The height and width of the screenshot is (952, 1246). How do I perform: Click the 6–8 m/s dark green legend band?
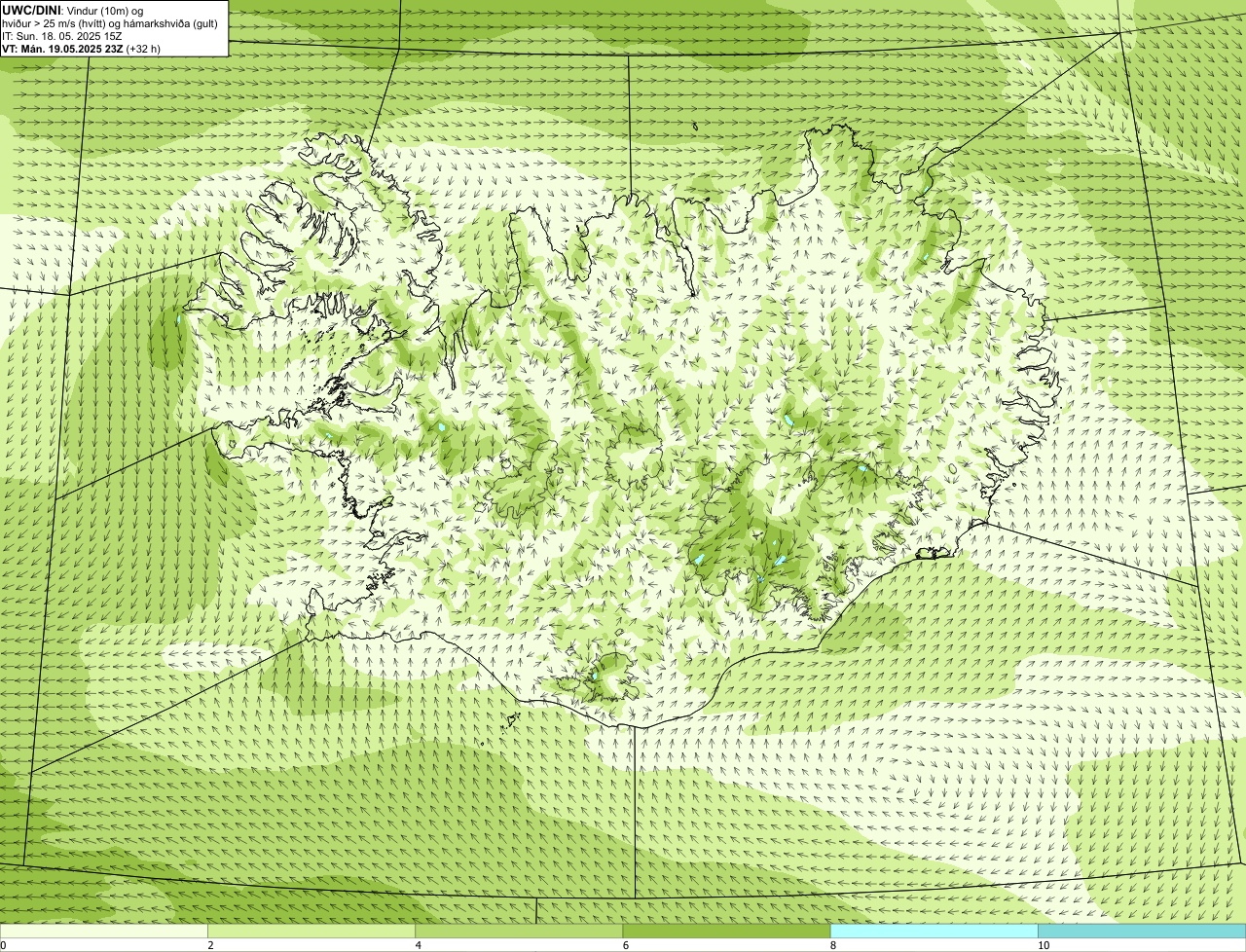tap(726, 931)
